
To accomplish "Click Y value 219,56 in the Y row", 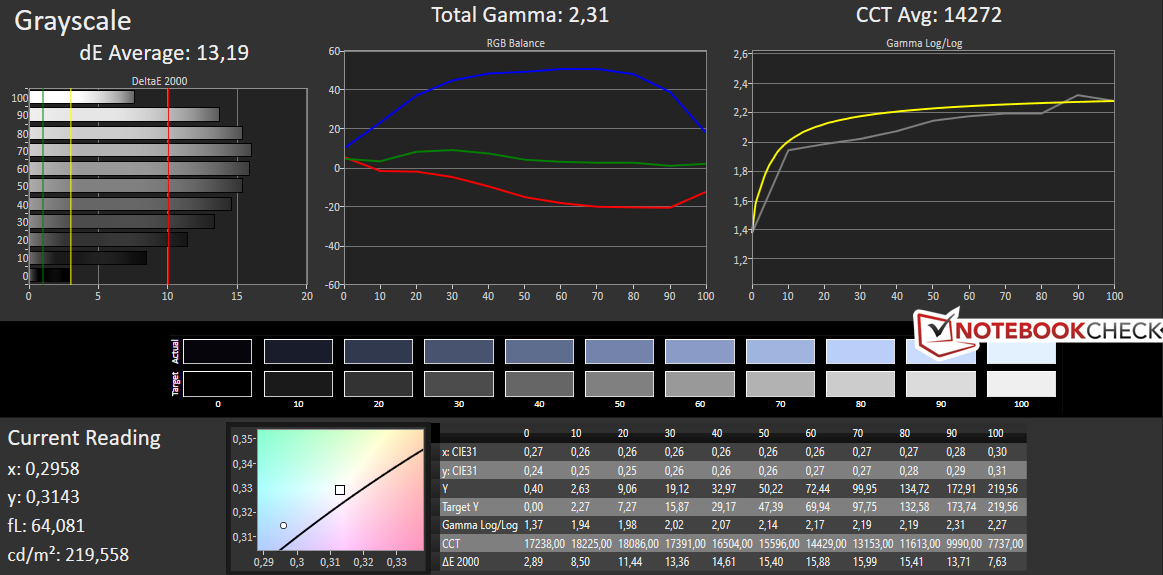I will point(1002,487).
